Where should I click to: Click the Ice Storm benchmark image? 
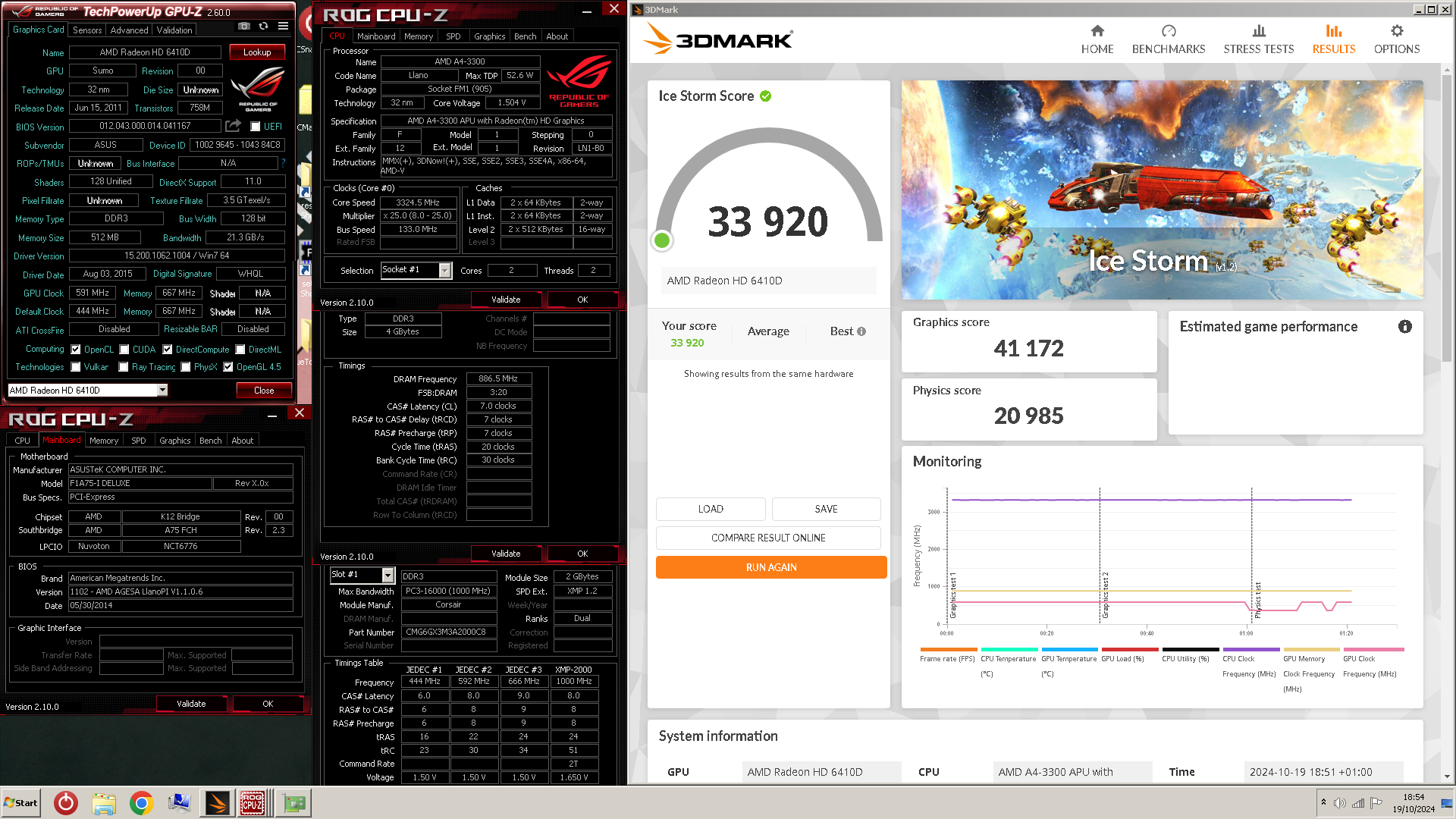click(1162, 190)
